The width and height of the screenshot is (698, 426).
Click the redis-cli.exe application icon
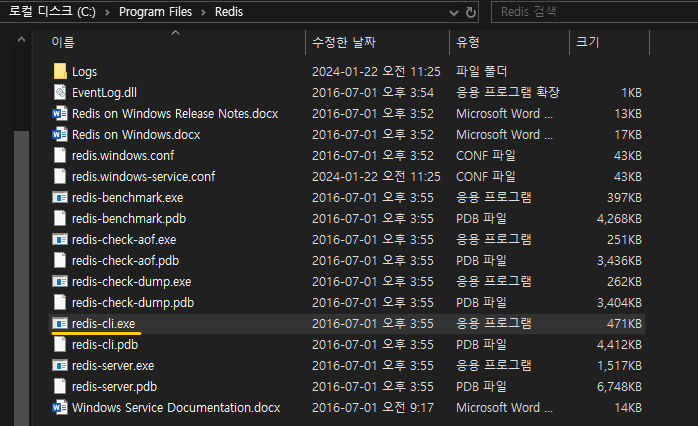[x=60, y=323]
